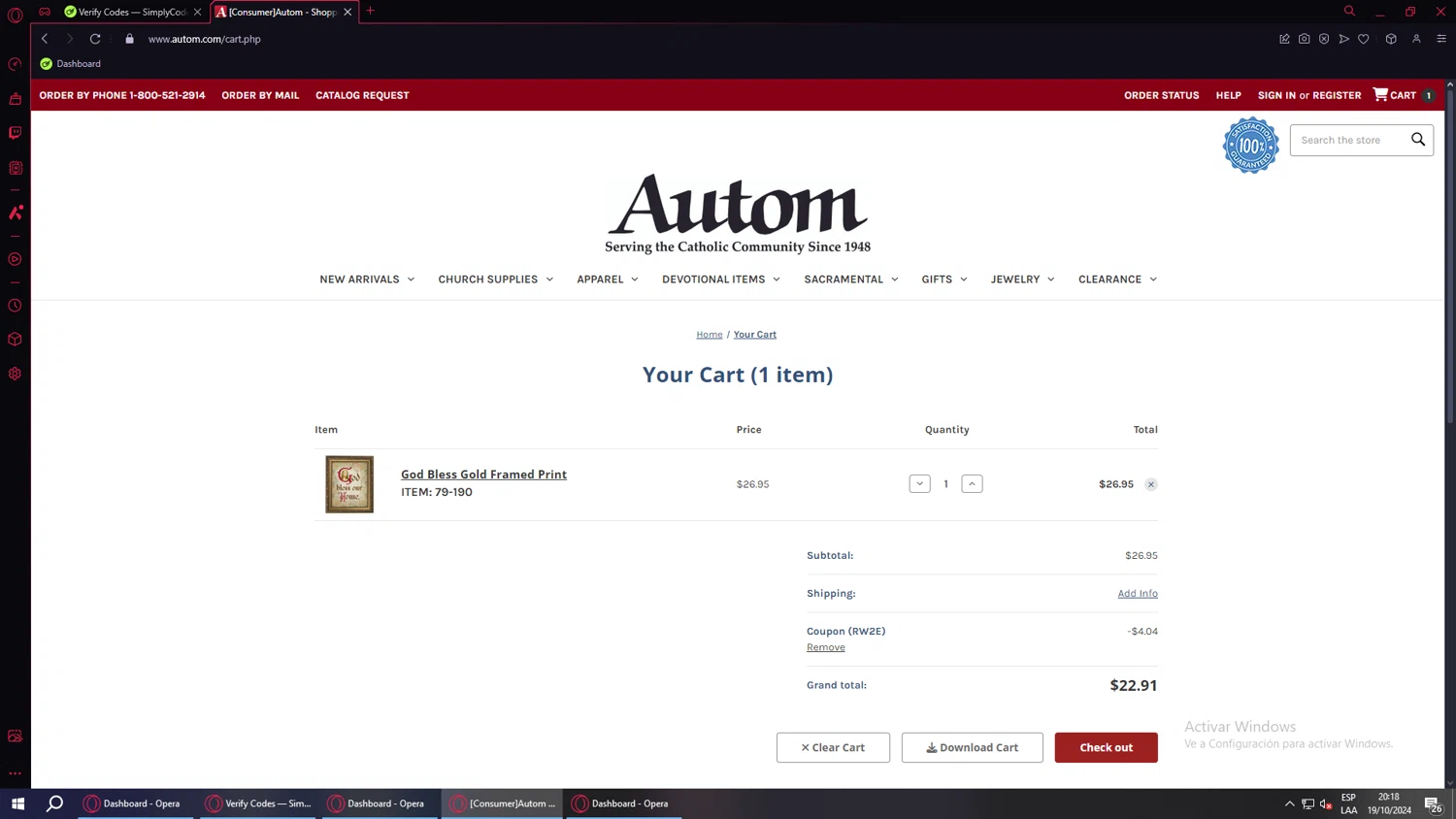Open History clock icon in the sidebar
This screenshot has height=819, width=1456.
tap(15, 306)
